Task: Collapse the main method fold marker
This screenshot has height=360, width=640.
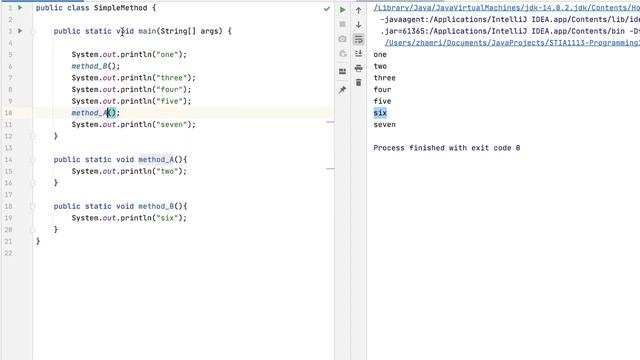Action: coord(33,31)
